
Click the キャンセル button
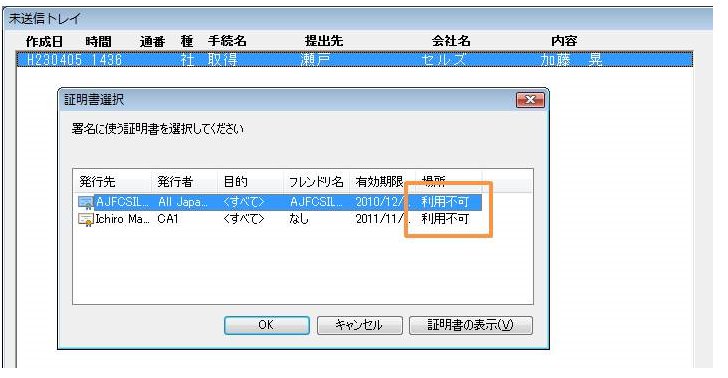click(x=359, y=325)
